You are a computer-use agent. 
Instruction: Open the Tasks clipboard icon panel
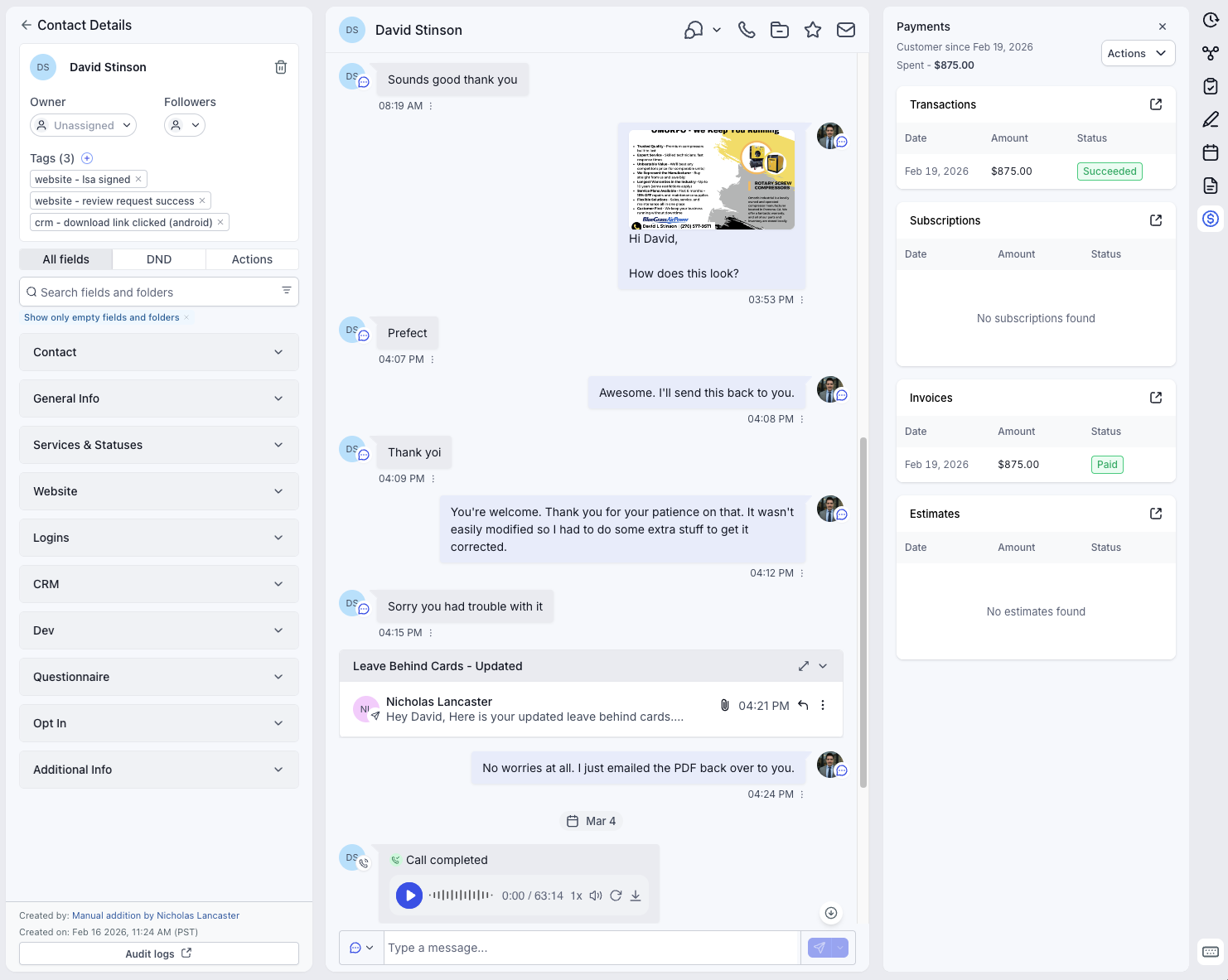click(1211, 86)
